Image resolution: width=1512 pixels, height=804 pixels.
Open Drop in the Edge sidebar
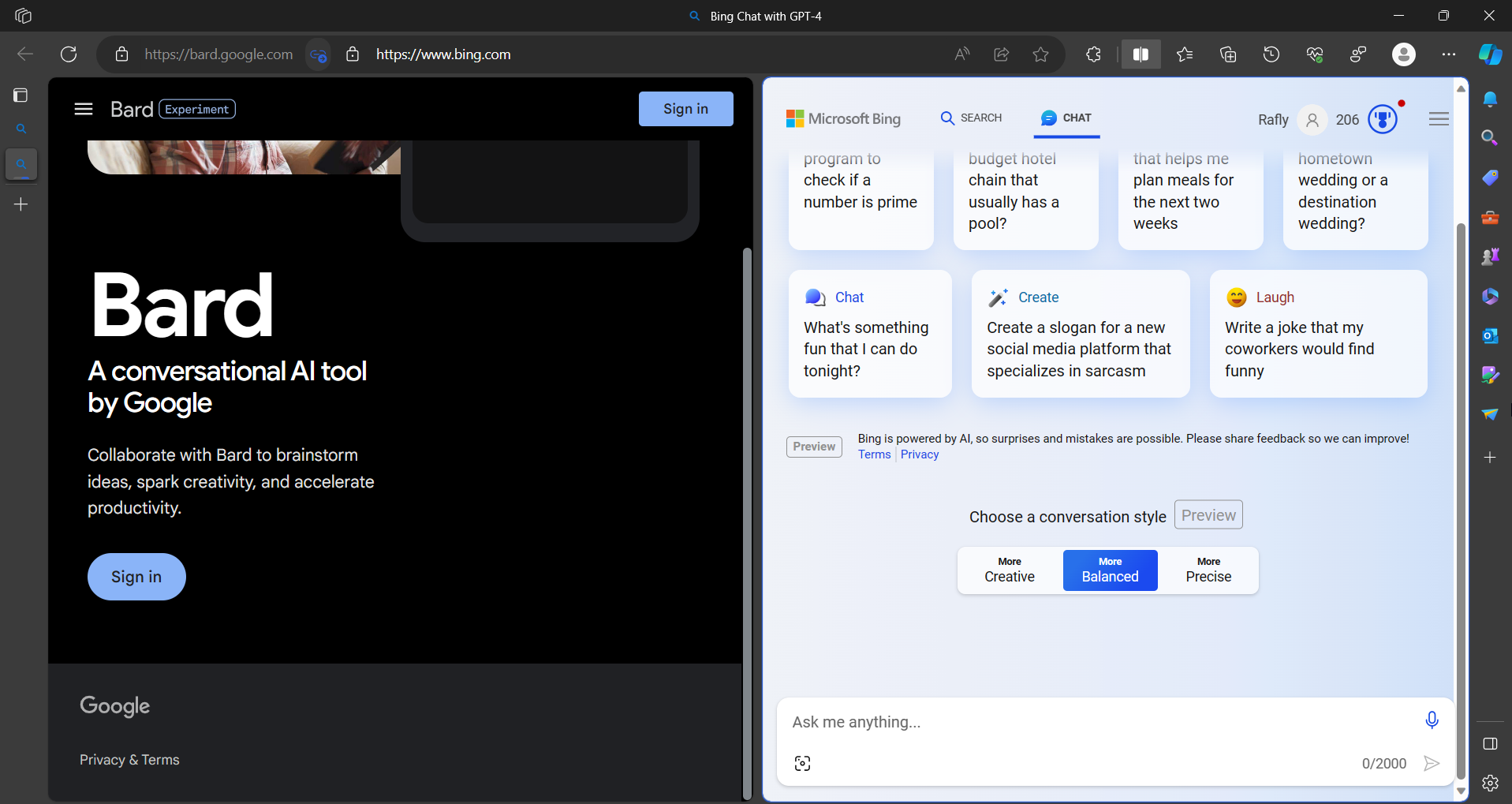pyautogui.click(x=1490, y=414)
